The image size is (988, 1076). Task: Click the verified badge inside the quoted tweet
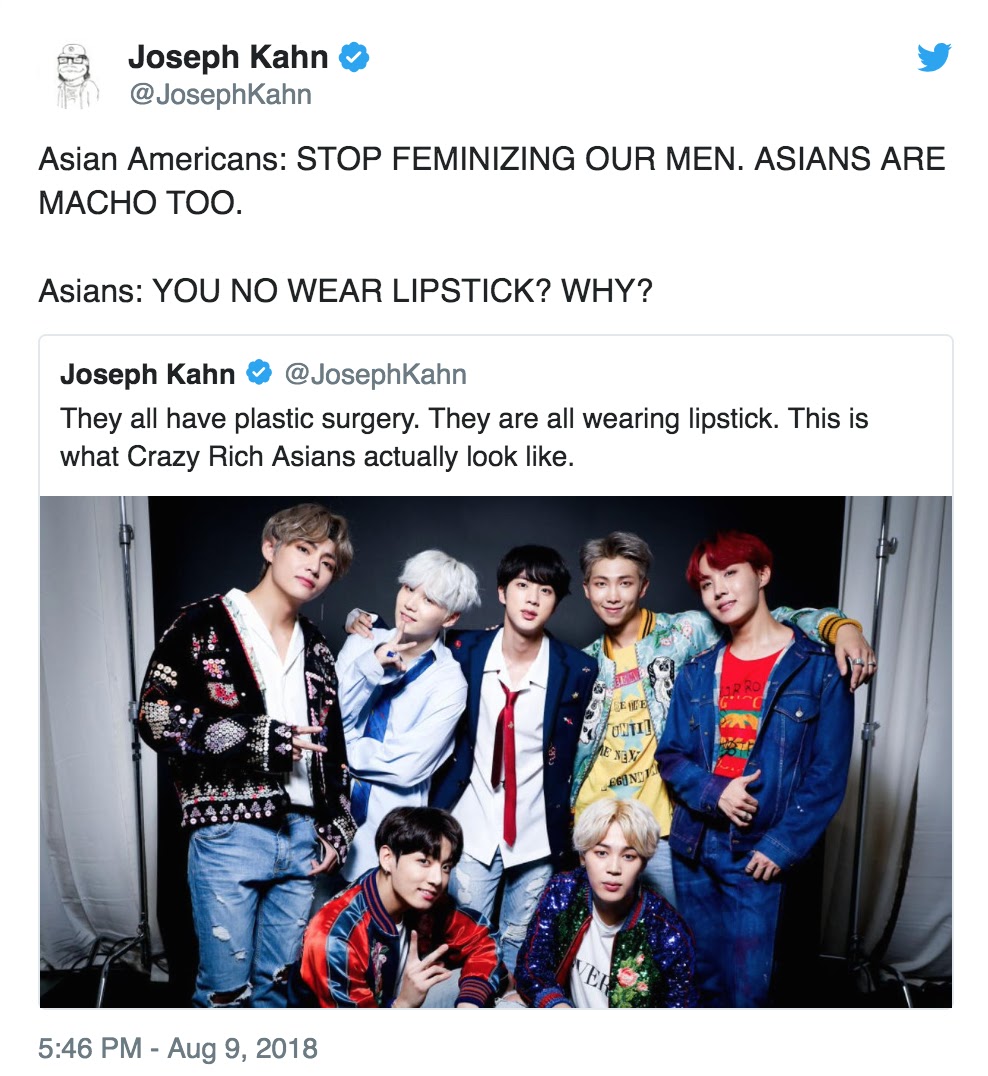[x=259, y=373]
